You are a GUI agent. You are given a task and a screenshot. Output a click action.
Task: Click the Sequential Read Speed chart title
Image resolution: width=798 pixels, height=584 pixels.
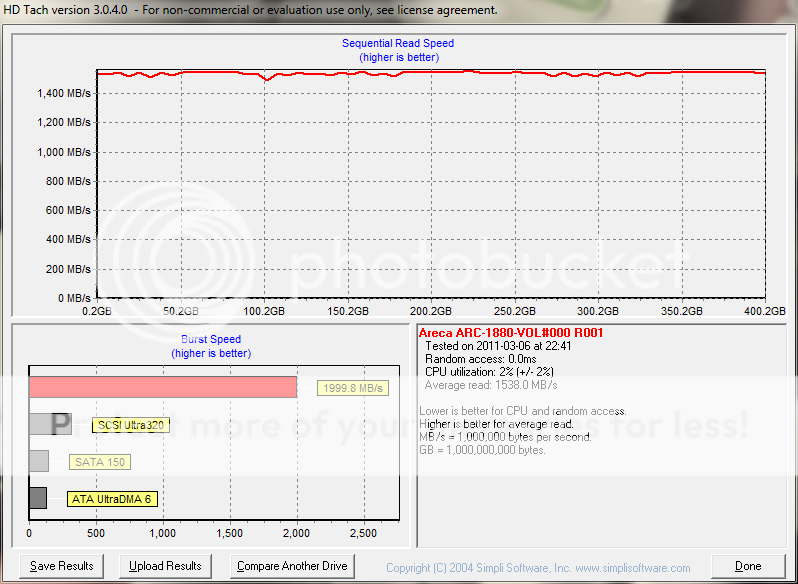398,43
